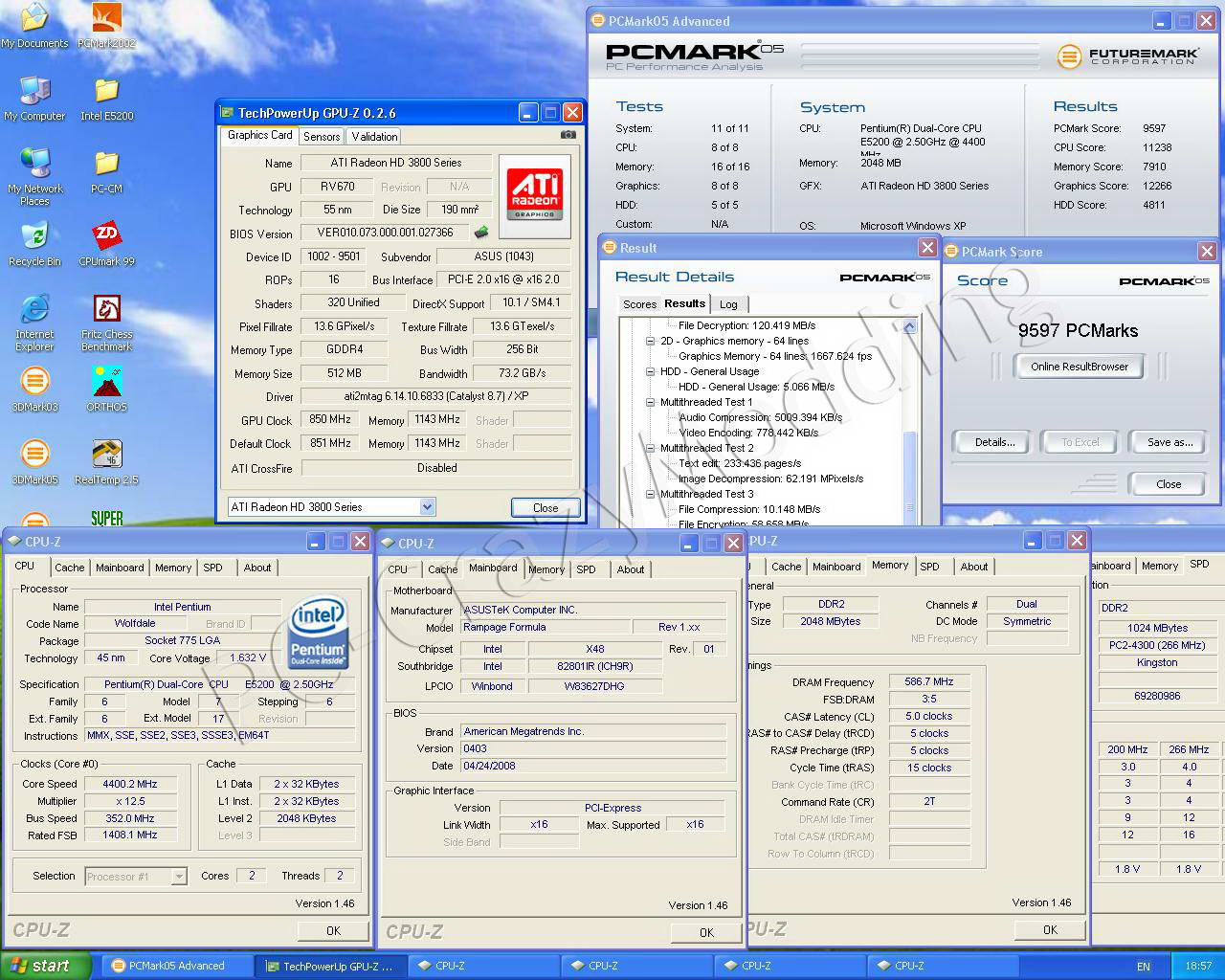Launch 3DMark05 desktop icon
This screenshot has width=1225, height=980.
coord(34,461)
